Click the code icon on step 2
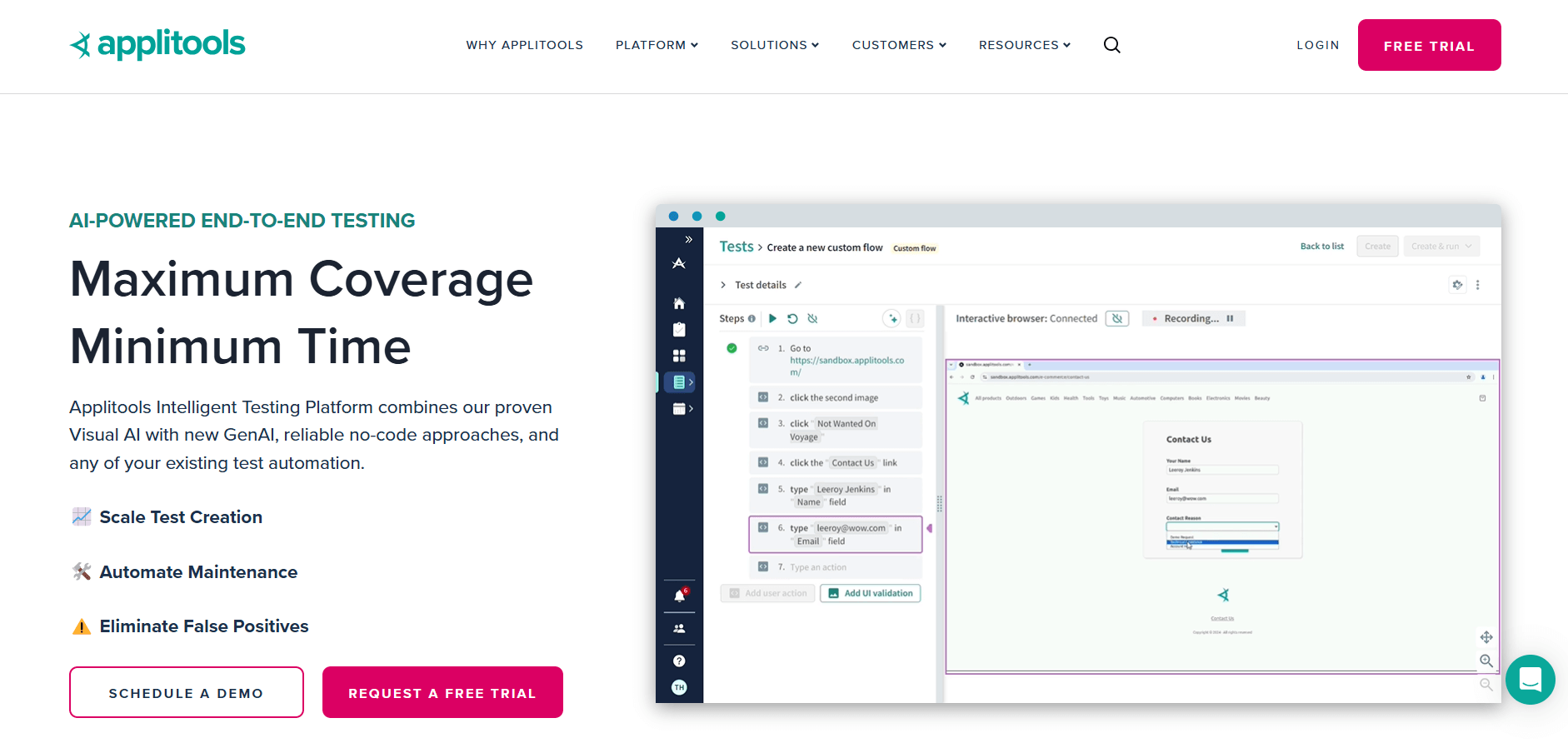Viewport: 1568px width, 748px height. (x=763, y=397)
